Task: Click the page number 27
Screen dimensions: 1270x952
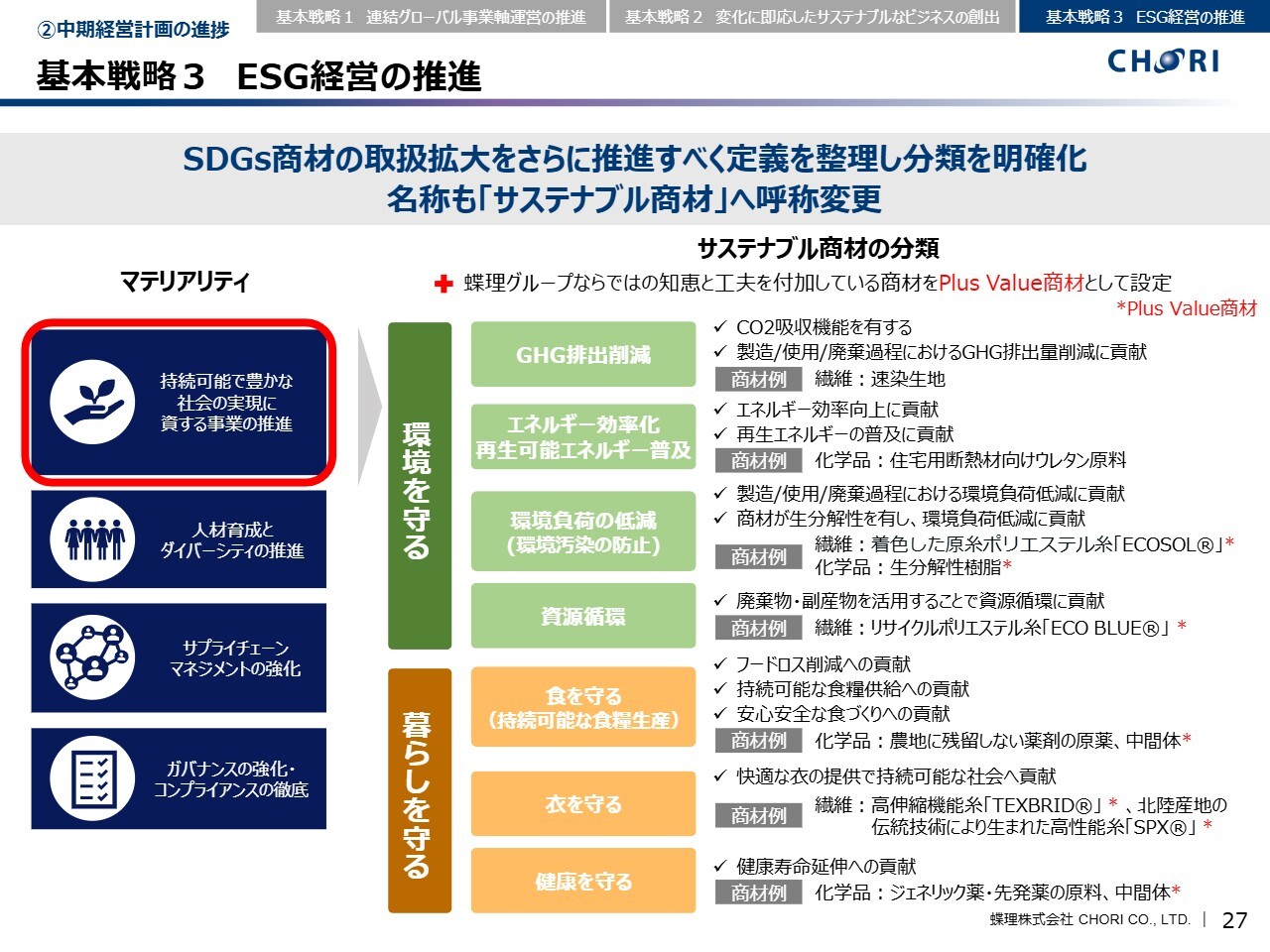Action: [1235, 920]
